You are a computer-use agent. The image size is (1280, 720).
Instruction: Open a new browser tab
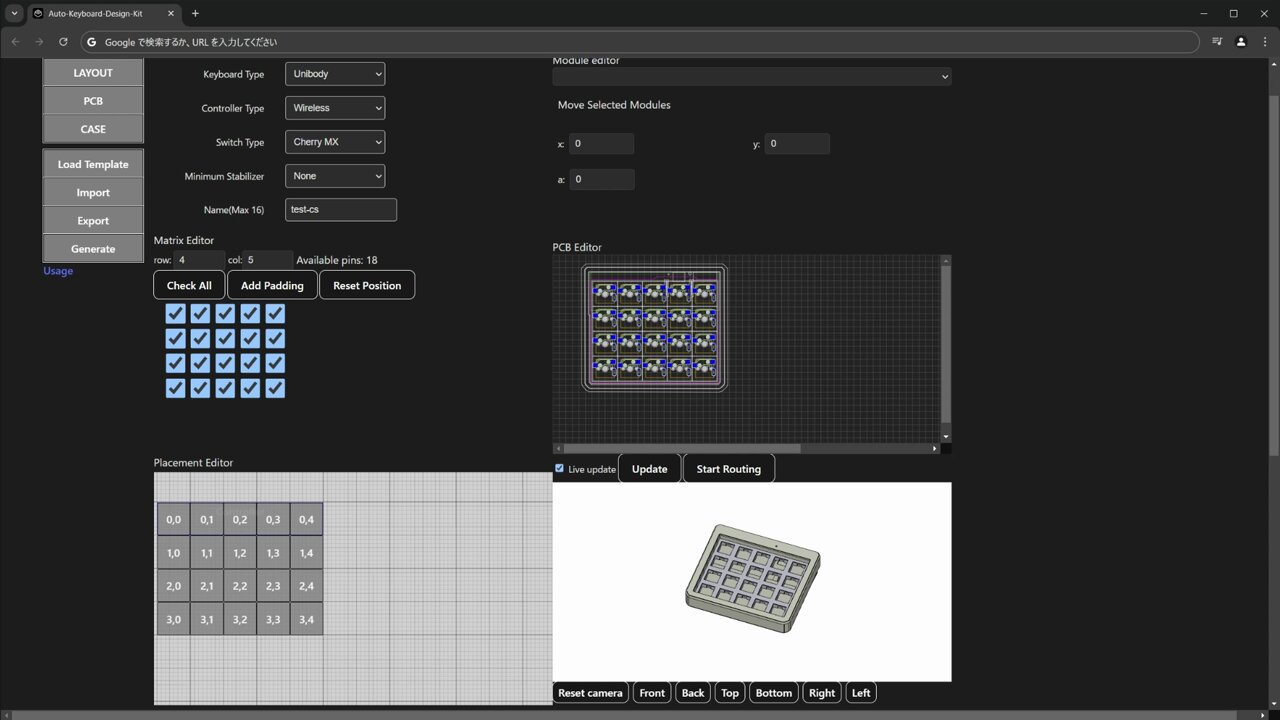[195, 14]
